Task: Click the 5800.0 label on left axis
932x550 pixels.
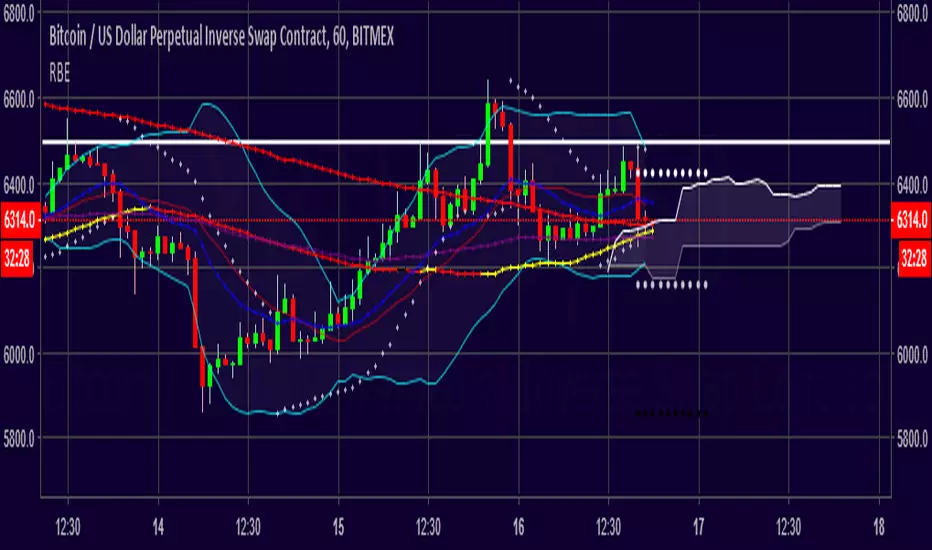Action: tap(18, 439)
